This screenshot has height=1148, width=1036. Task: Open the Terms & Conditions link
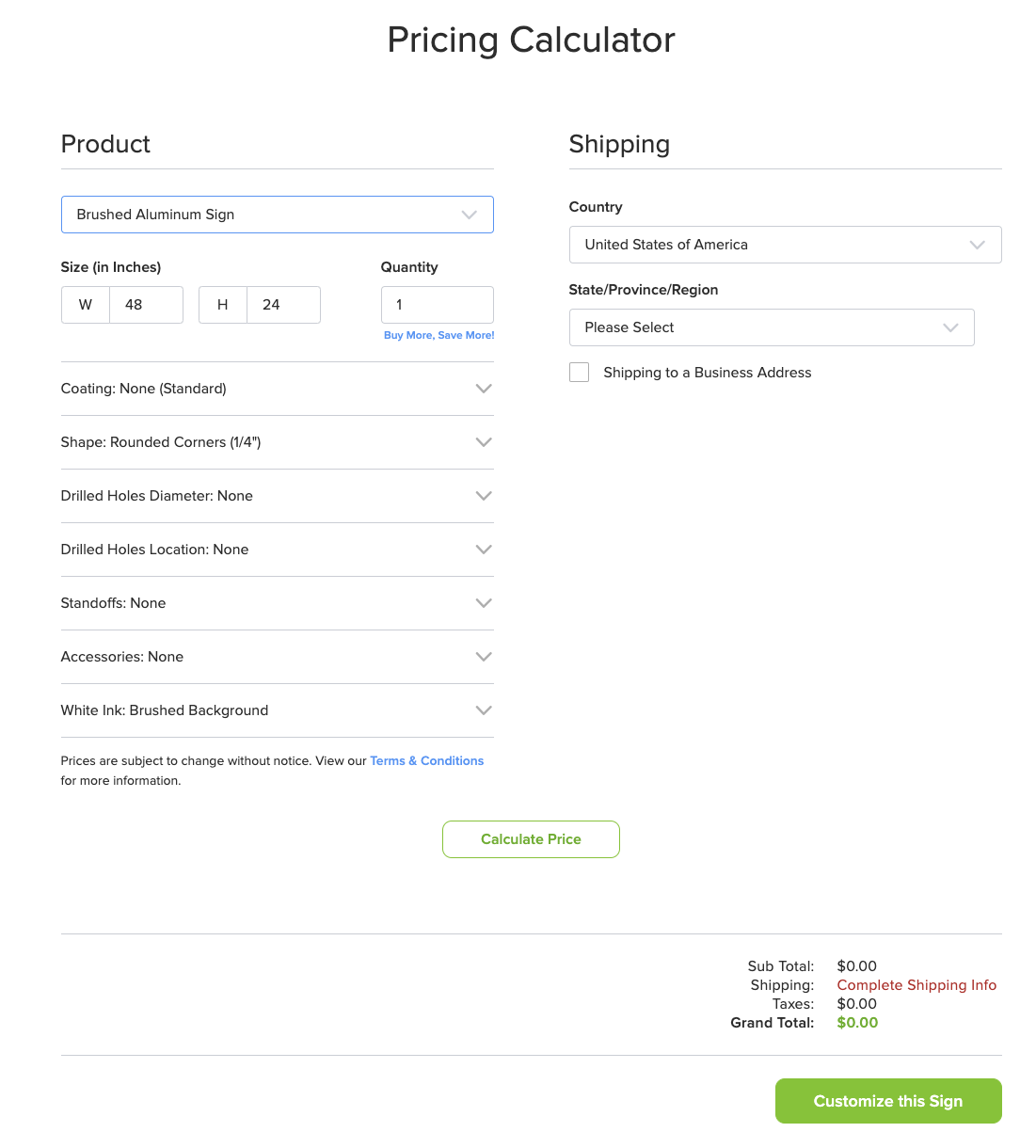(x=426, y=760)
